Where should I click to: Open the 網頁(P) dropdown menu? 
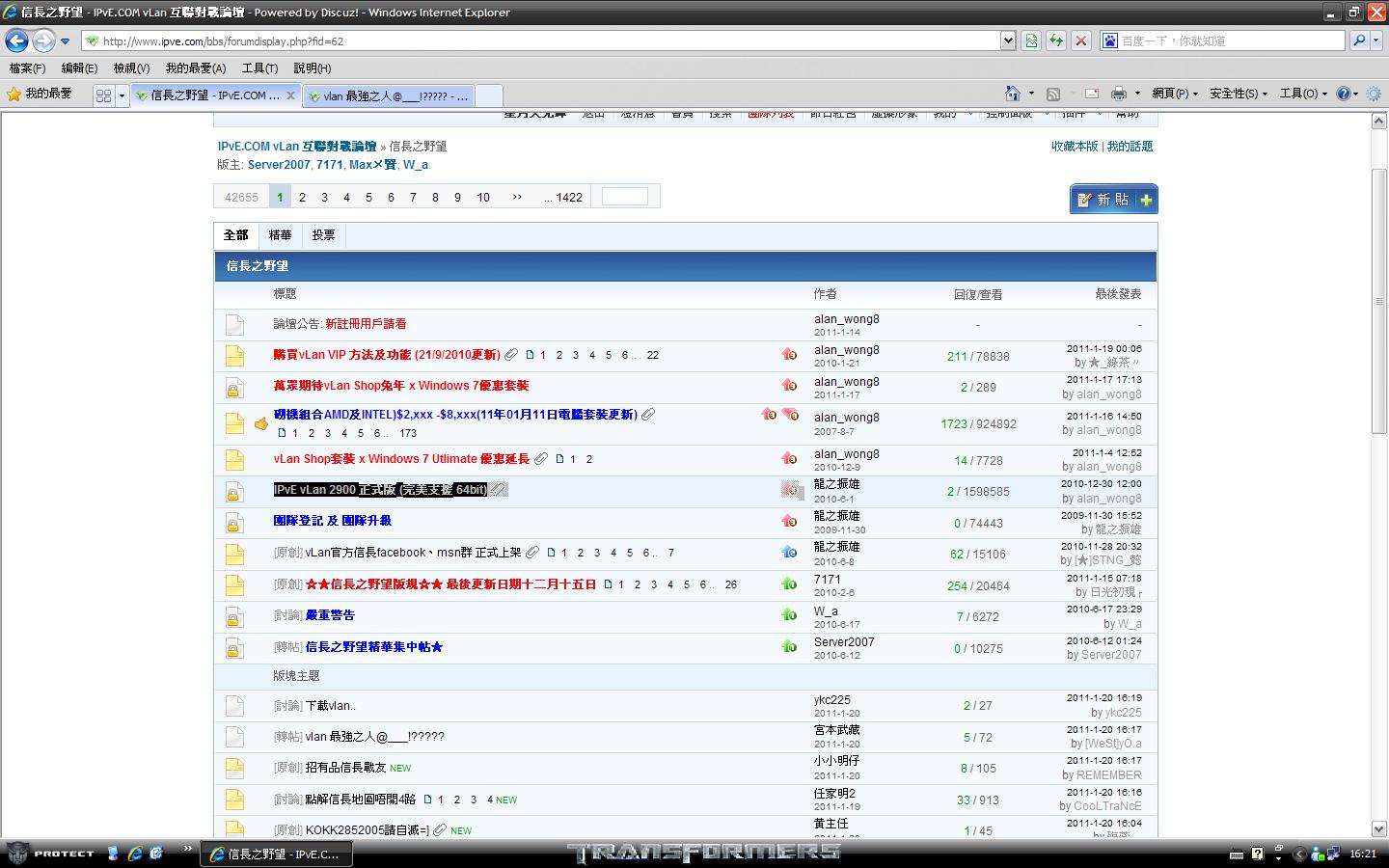click(x=1174, y=94)
